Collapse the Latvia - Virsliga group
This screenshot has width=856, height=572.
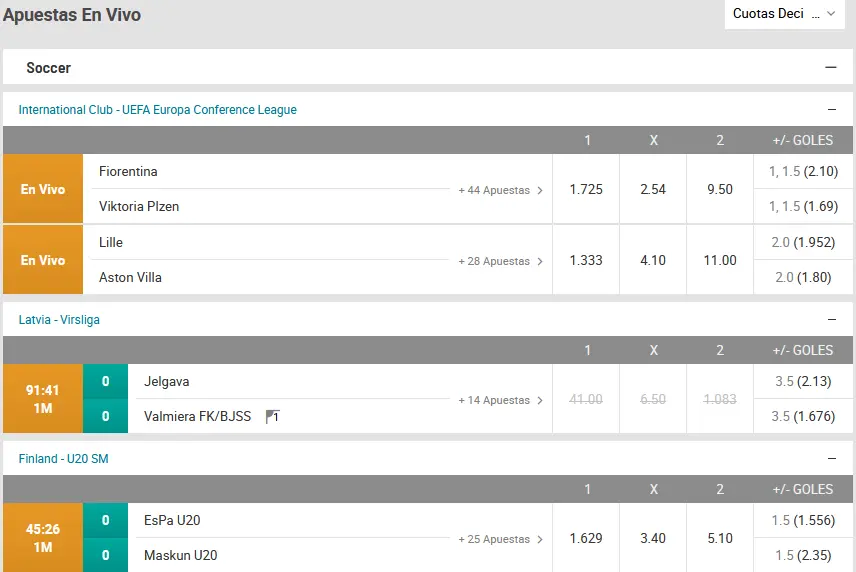pyautogui.click(x=831, y=320)
